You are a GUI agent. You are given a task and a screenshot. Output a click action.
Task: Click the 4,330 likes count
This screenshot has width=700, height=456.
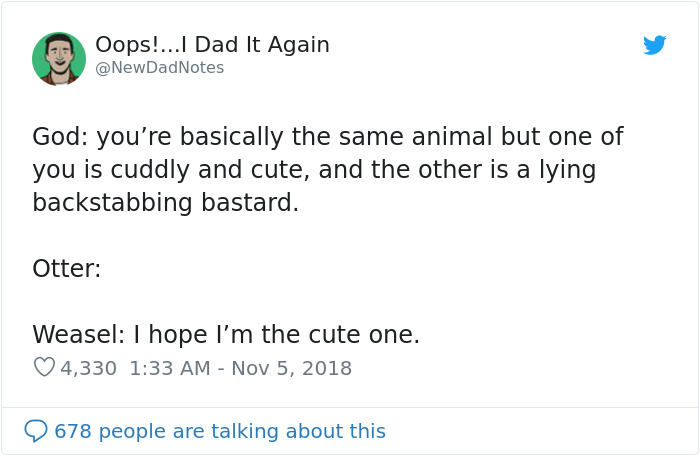89,368
